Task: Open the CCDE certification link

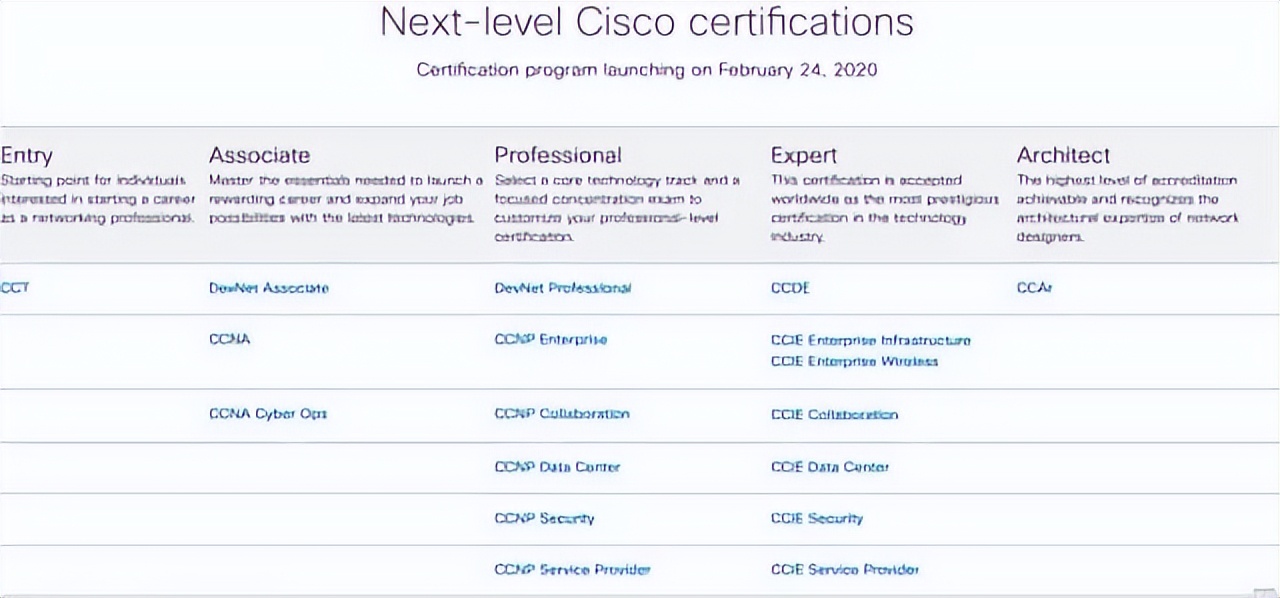Action: click(x=790, y=288)
